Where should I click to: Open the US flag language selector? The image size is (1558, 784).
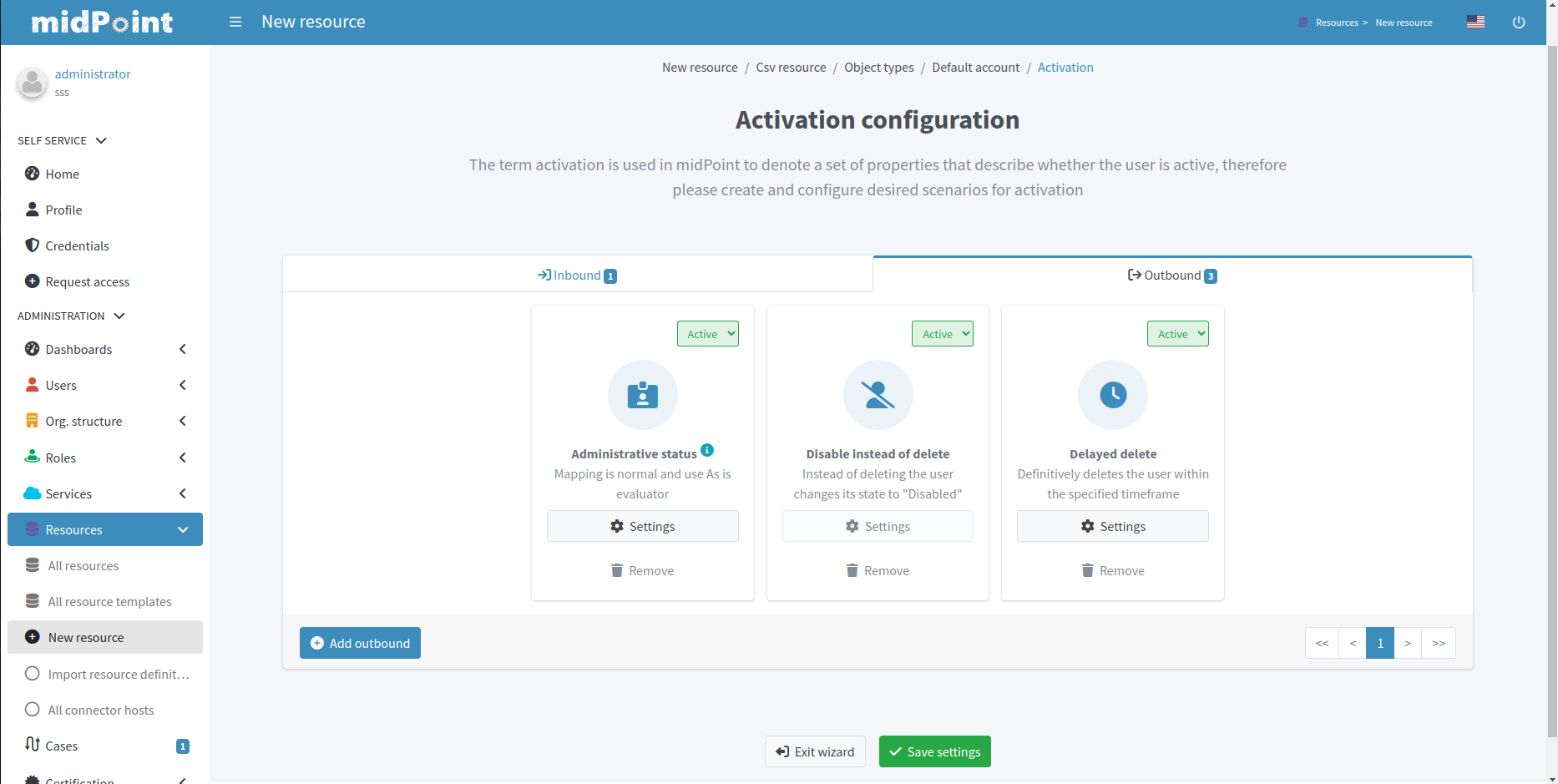pos(1475,22)
